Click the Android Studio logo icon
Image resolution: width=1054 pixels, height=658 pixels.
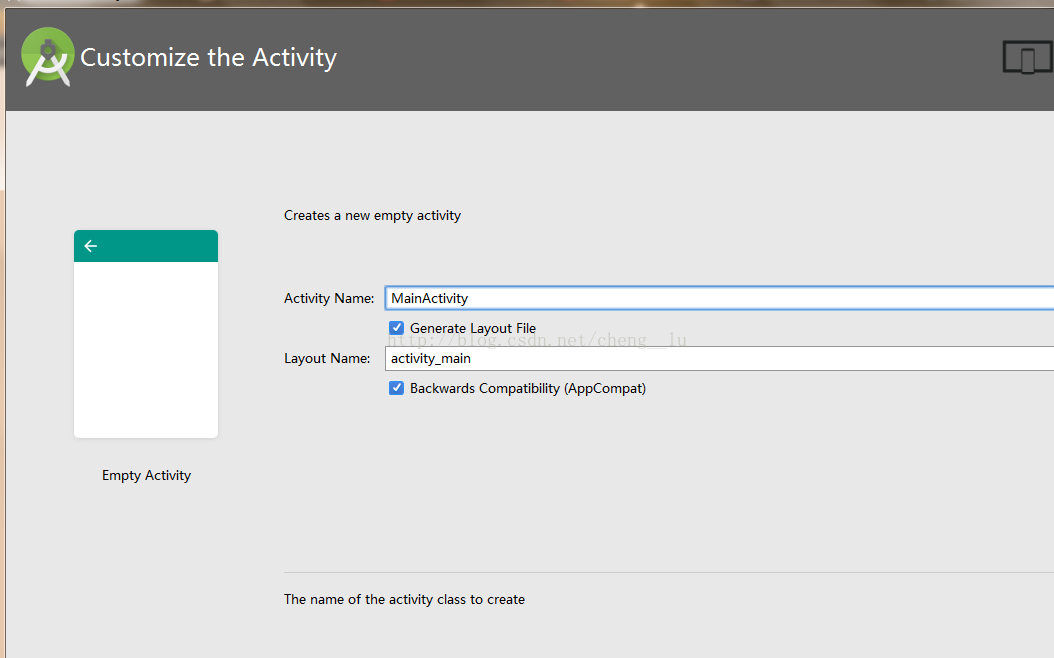(x=47, y=57)
